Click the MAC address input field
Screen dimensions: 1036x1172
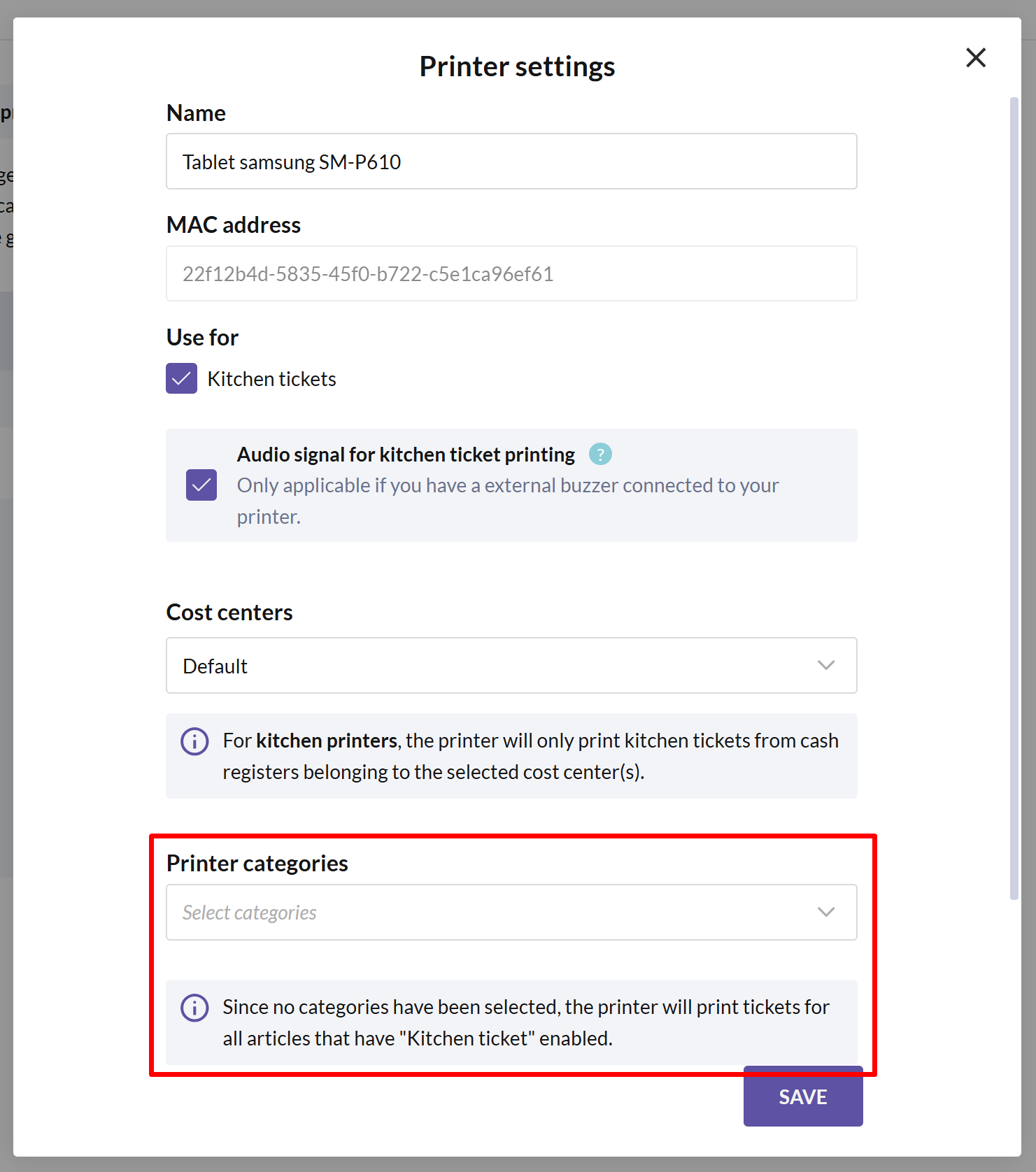pyautogui.click(x=511, y=273)
